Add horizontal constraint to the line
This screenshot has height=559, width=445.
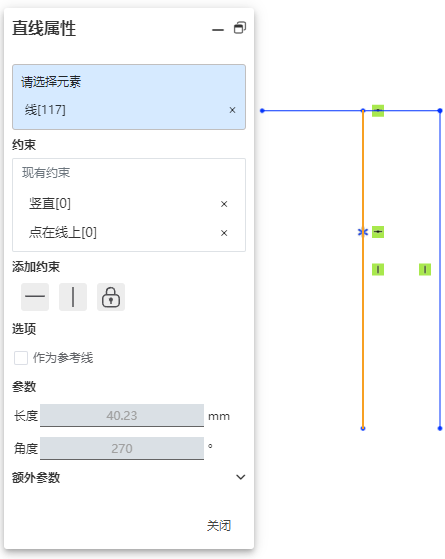tap(35, 297)
